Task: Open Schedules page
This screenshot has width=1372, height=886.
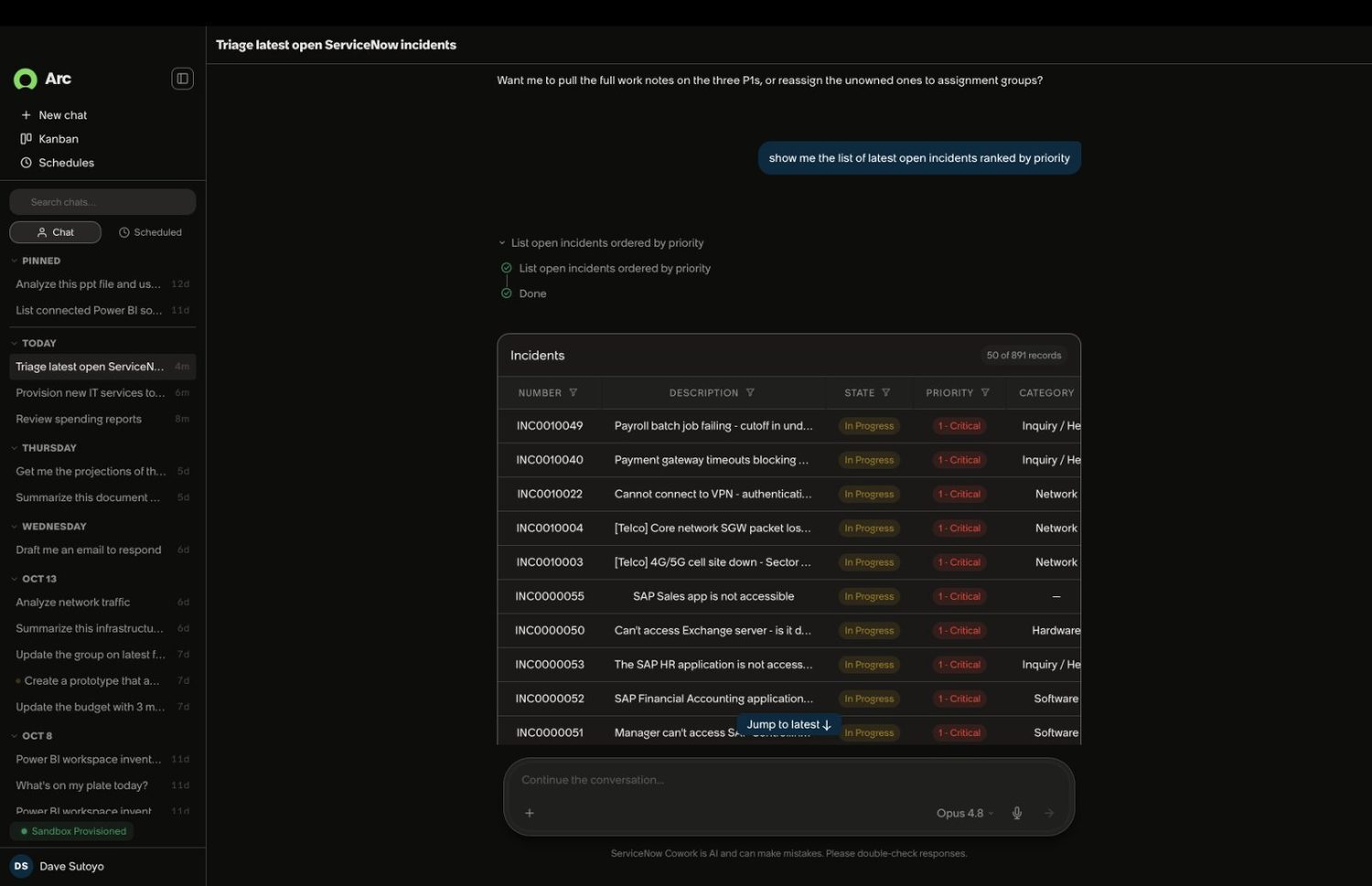Action: pyautogui.click(x=57, y=163)
